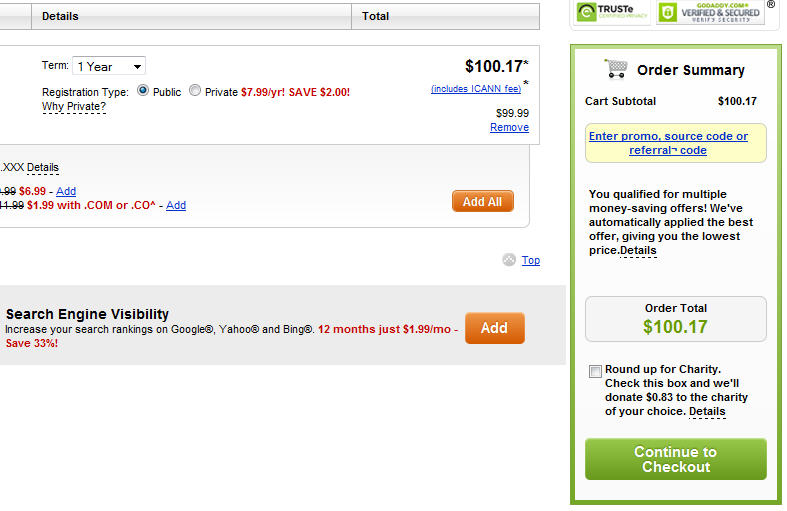The width and height of the screenshot is (787, 511).
Task: Add the $6.99 offer to the order
Action: tap(66, 191)
